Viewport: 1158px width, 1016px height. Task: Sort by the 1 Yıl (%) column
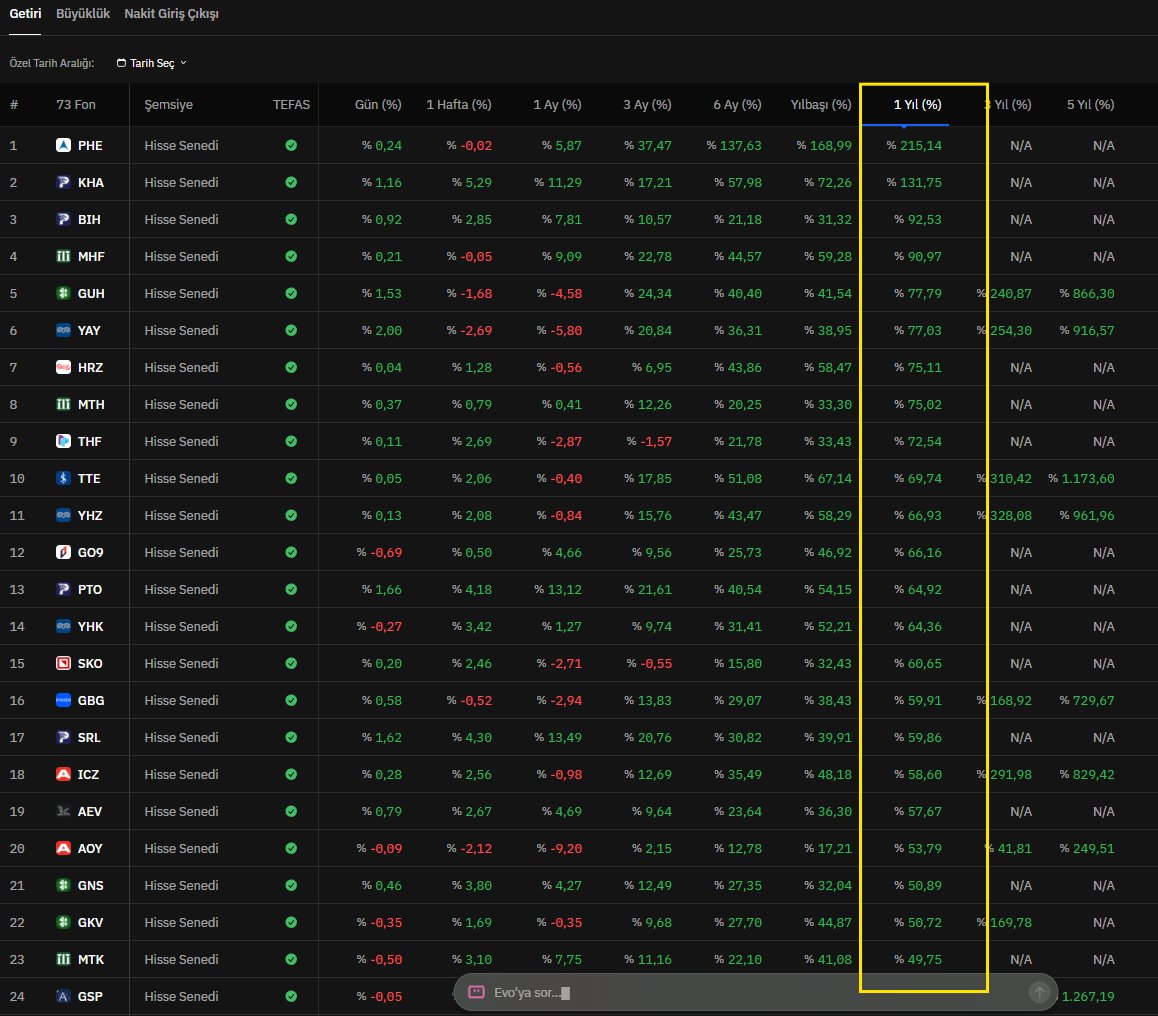917,104
